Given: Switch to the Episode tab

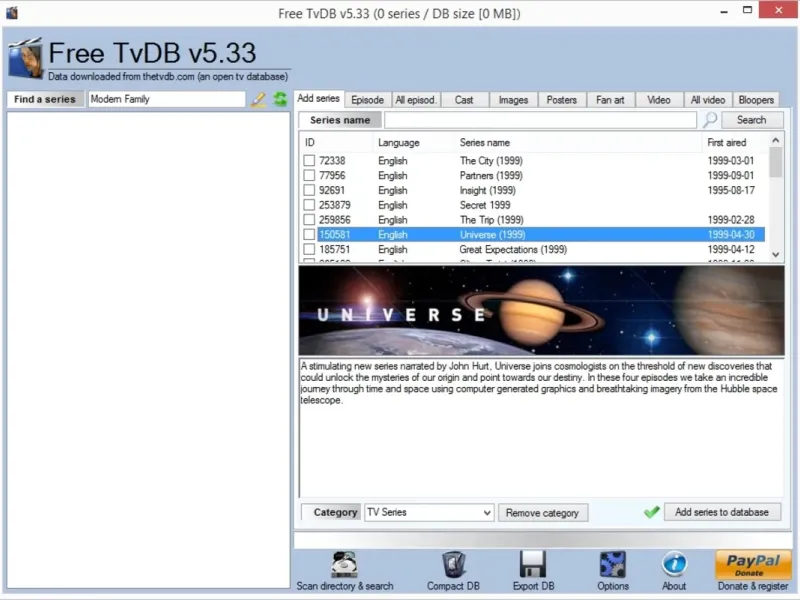Looking at the screenshot, I should 367,100.
